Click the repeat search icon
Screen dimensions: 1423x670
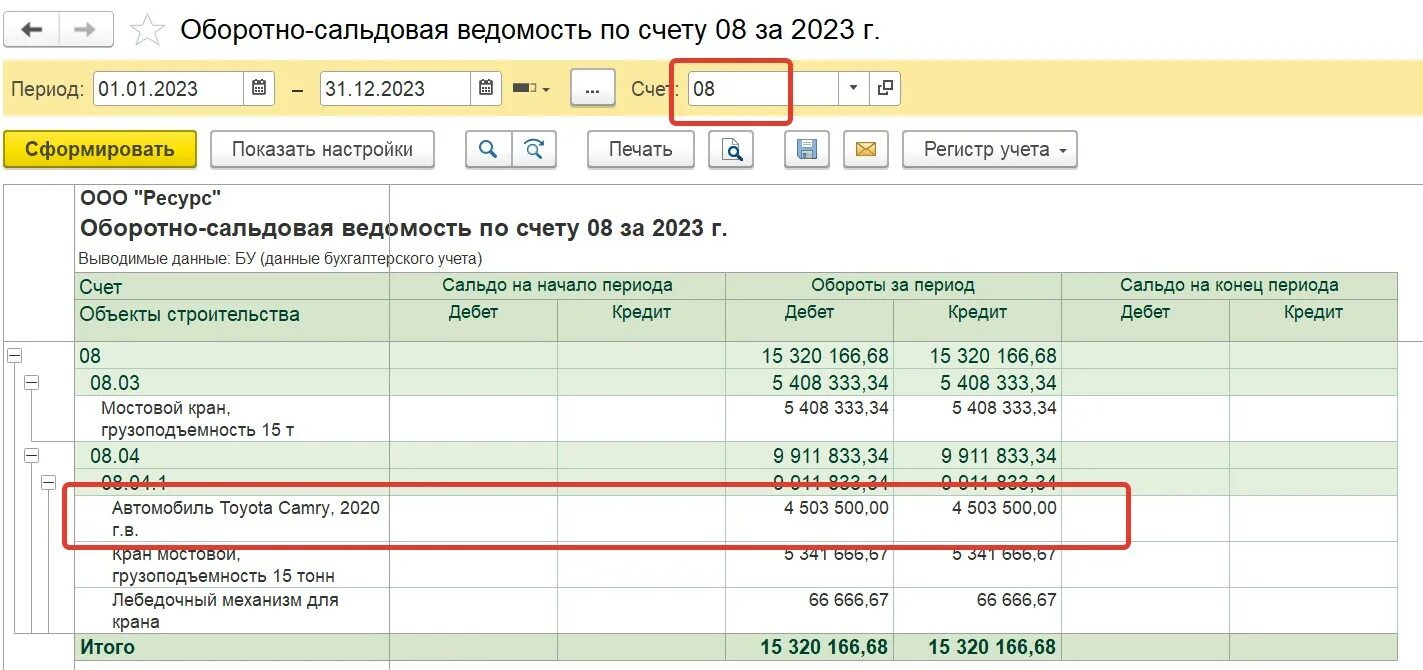tap(533, 149)
